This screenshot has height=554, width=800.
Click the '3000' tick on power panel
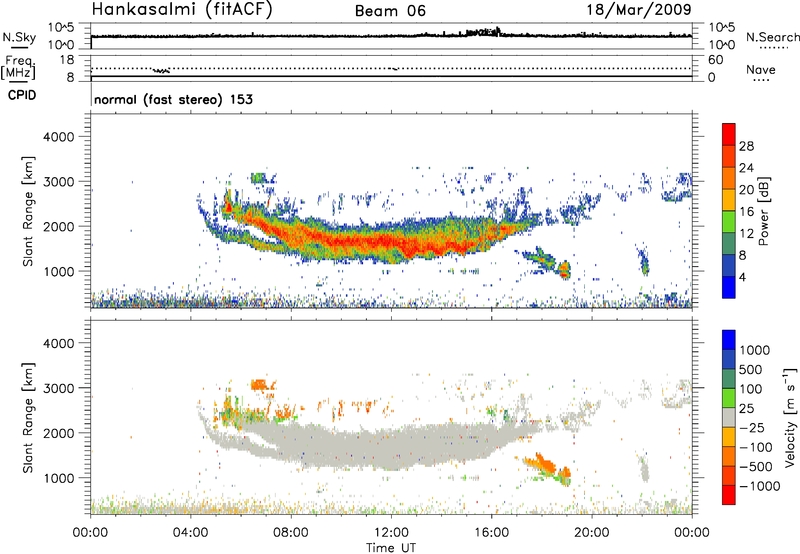point(58,182)
